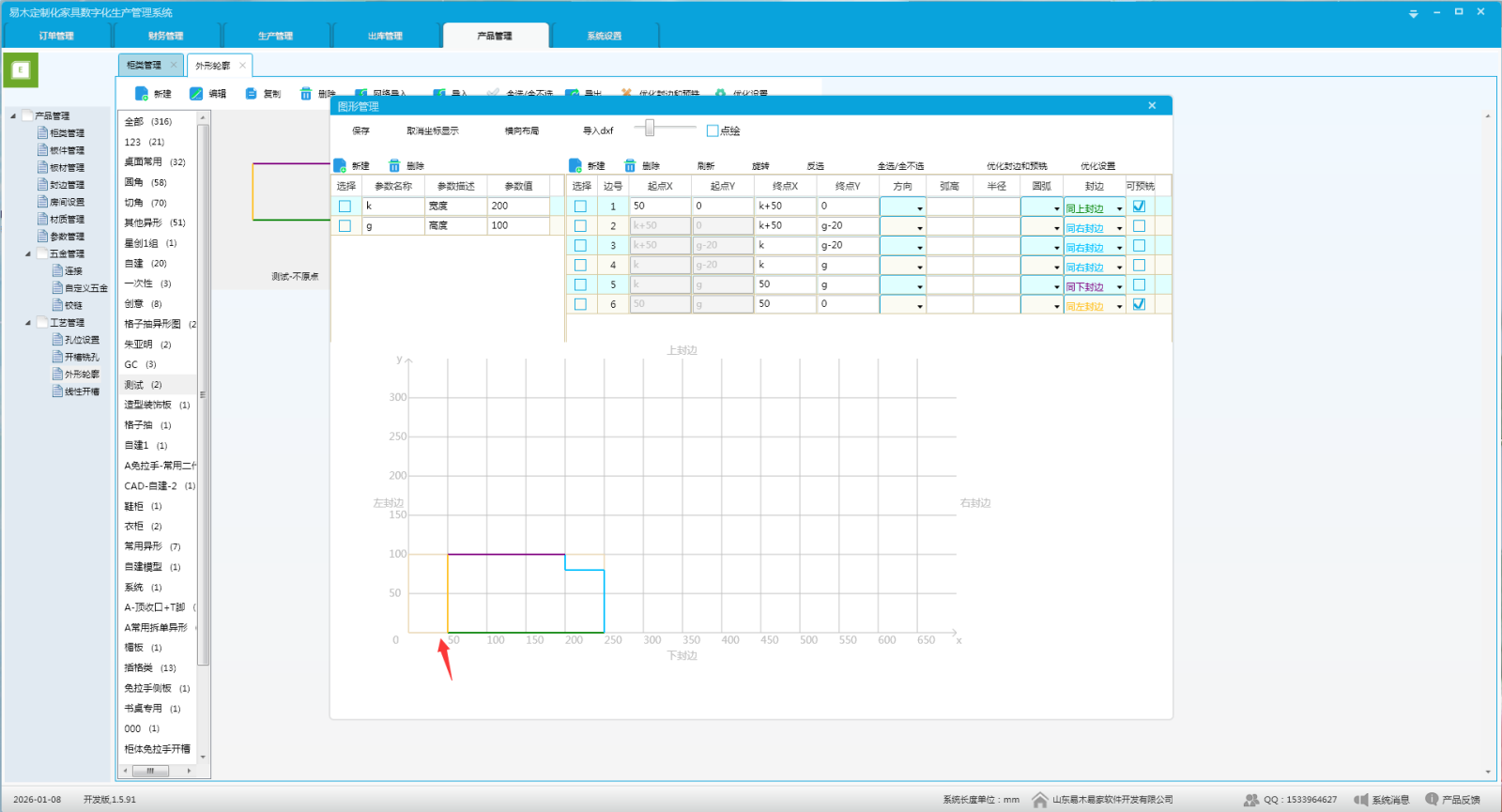Tick the select checkbox for parameter k
This screenshot has width=1502, height=812.
click(345, 207)
